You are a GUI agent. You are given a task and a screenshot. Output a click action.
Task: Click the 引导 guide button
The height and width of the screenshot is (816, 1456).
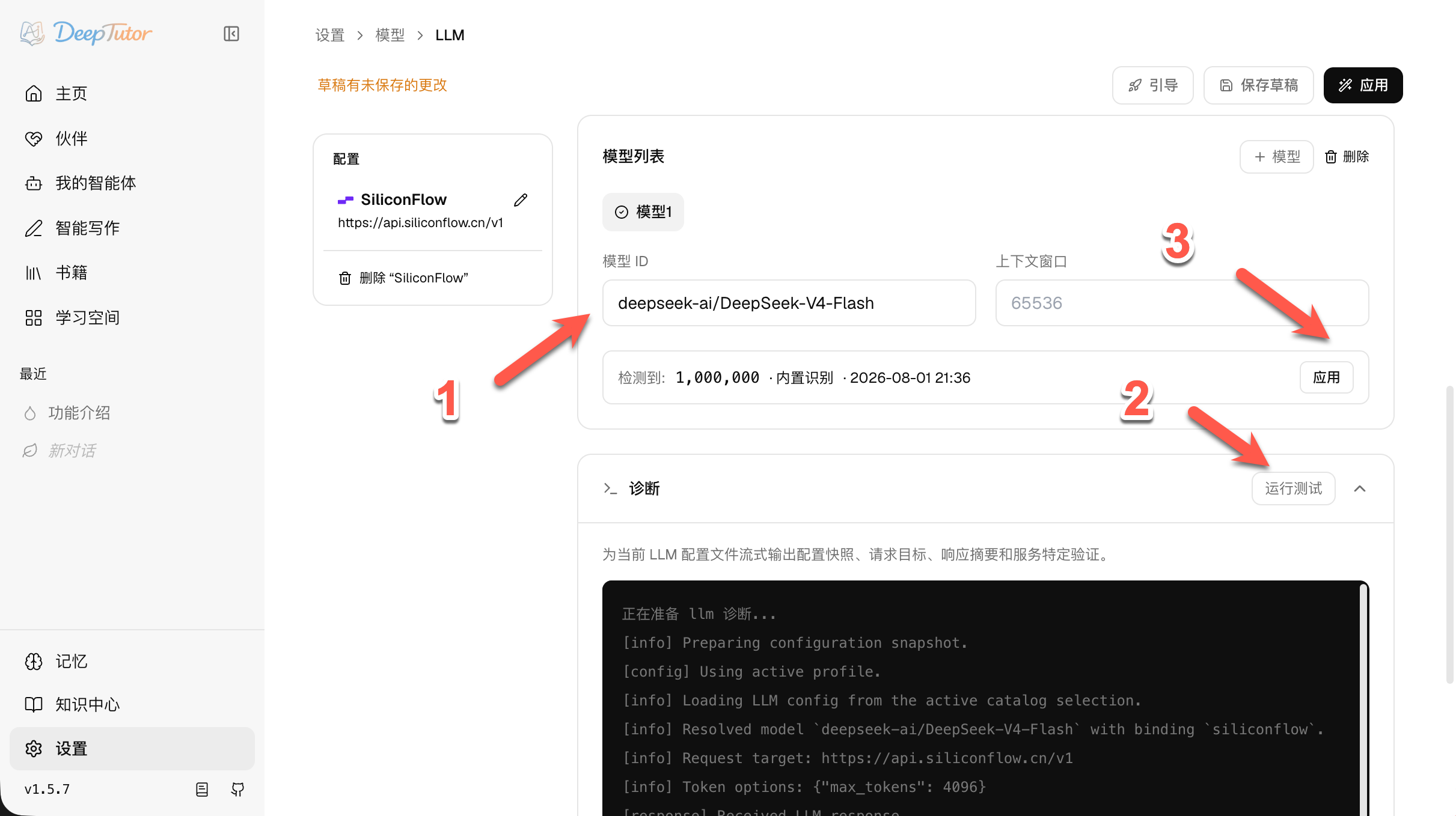point(1152,85)
